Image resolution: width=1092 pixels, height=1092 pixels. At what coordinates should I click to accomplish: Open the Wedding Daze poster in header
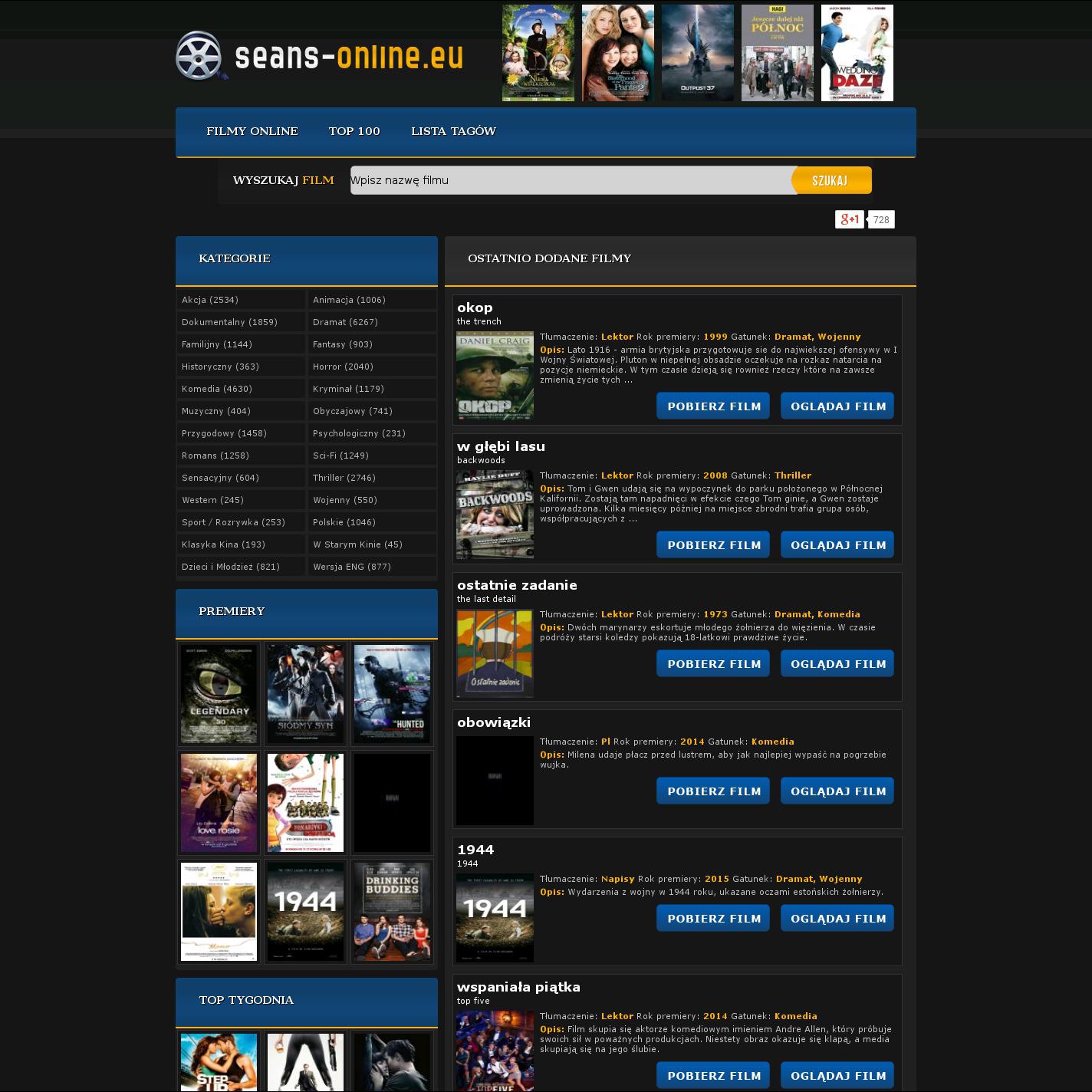pyautogui.click(x=857, y=53)
